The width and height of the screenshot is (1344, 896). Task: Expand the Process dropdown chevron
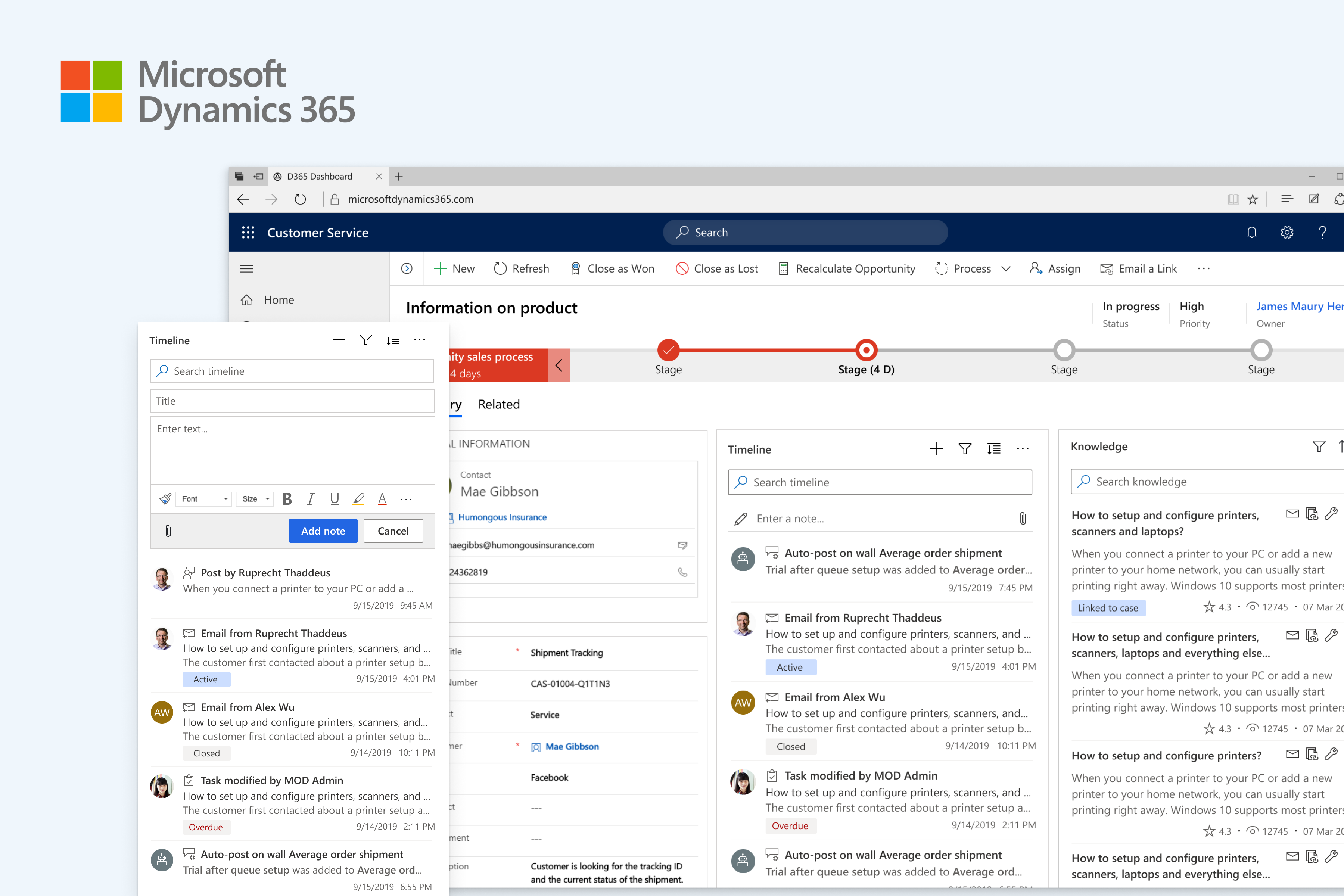[x=1006, y=268]
